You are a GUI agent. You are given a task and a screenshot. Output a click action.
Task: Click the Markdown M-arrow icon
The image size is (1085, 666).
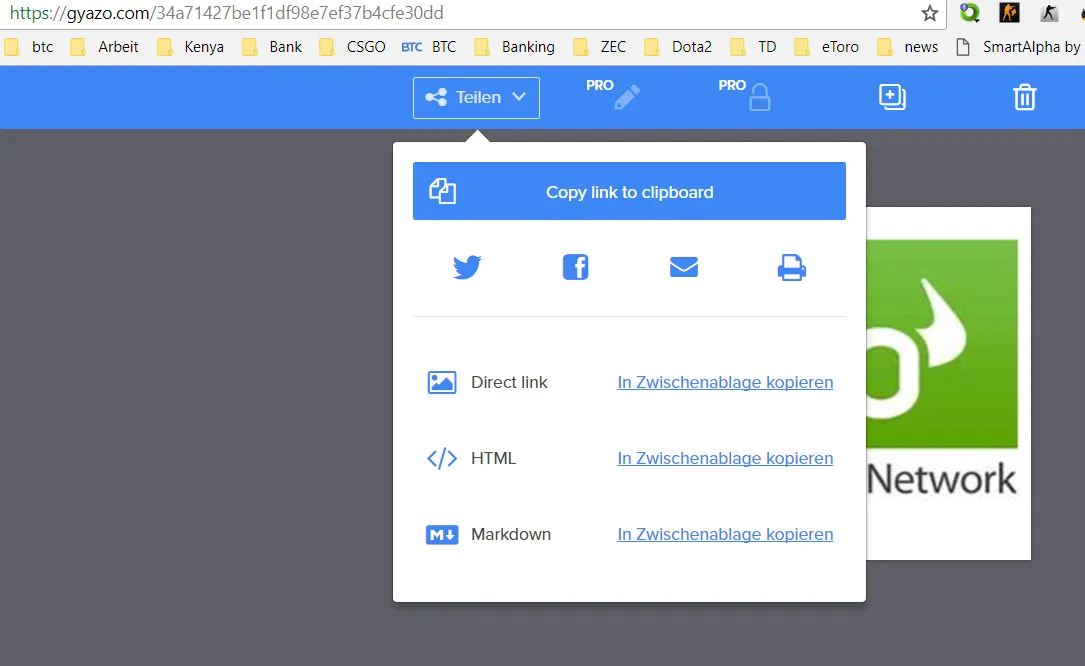441,534
